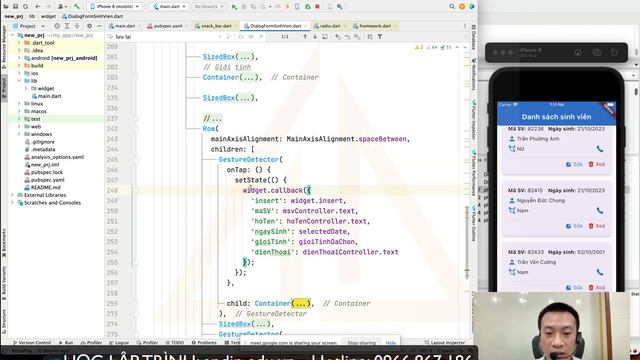Save all files with the disk icon
Image resolution: width=640 pixels, height=360 pixels.
16,7
